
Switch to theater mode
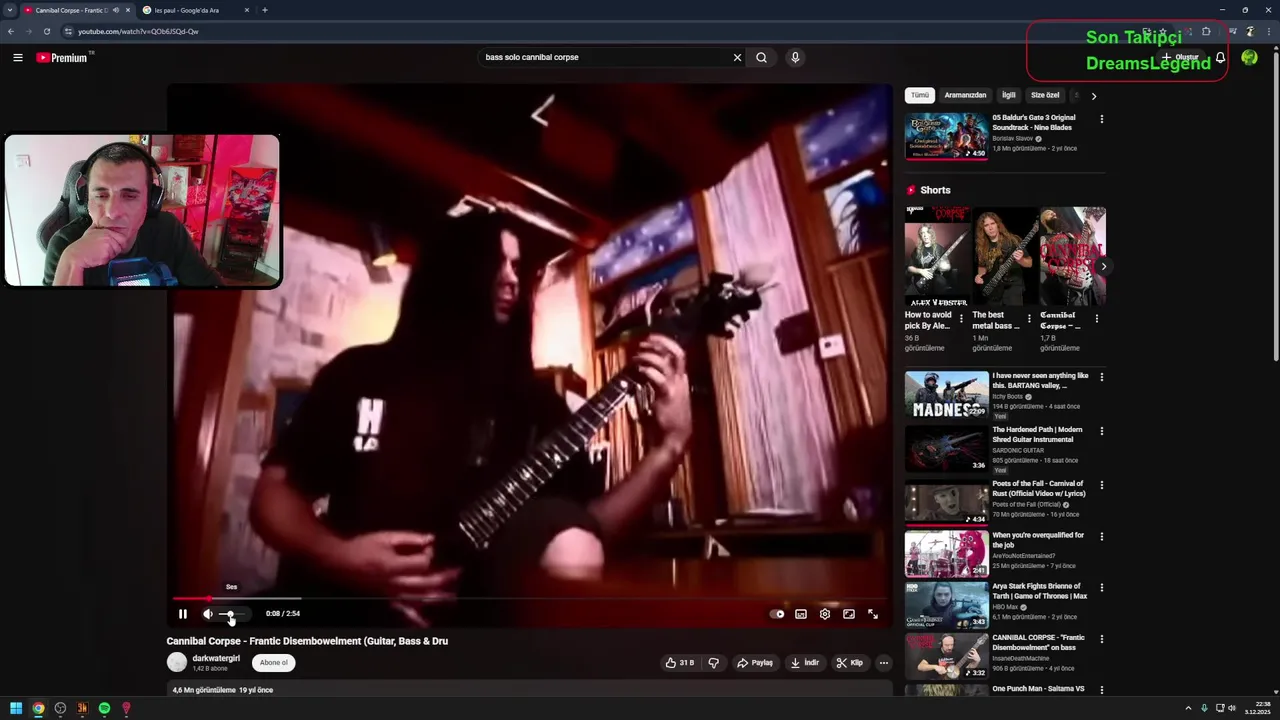click(x=849, y=614)
